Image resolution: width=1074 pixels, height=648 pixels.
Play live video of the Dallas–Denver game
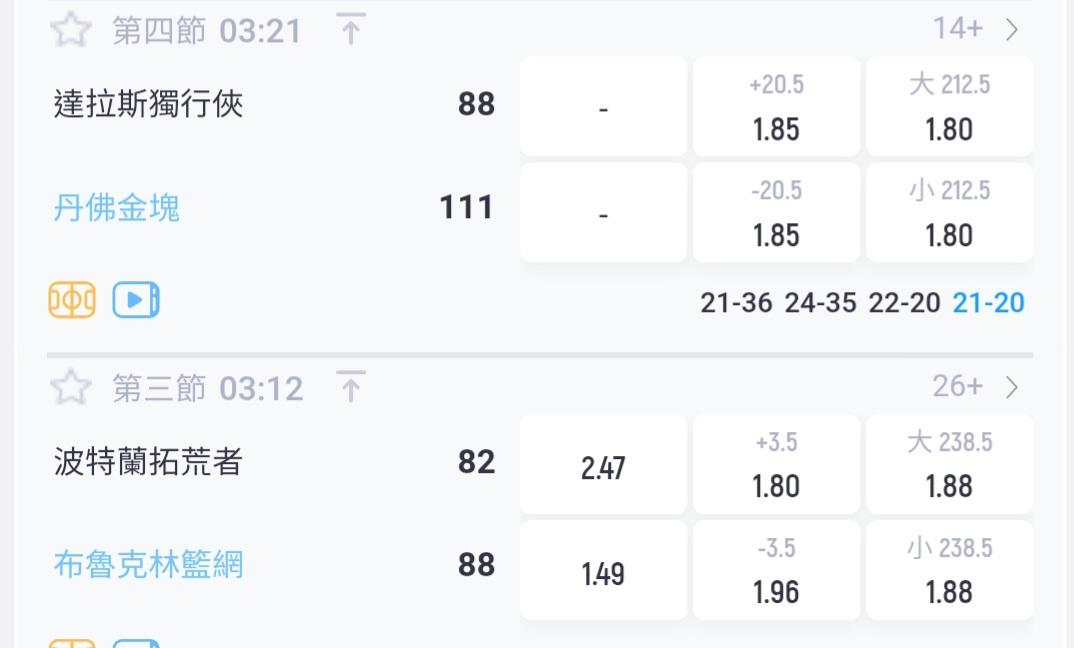tap(136, 300)
